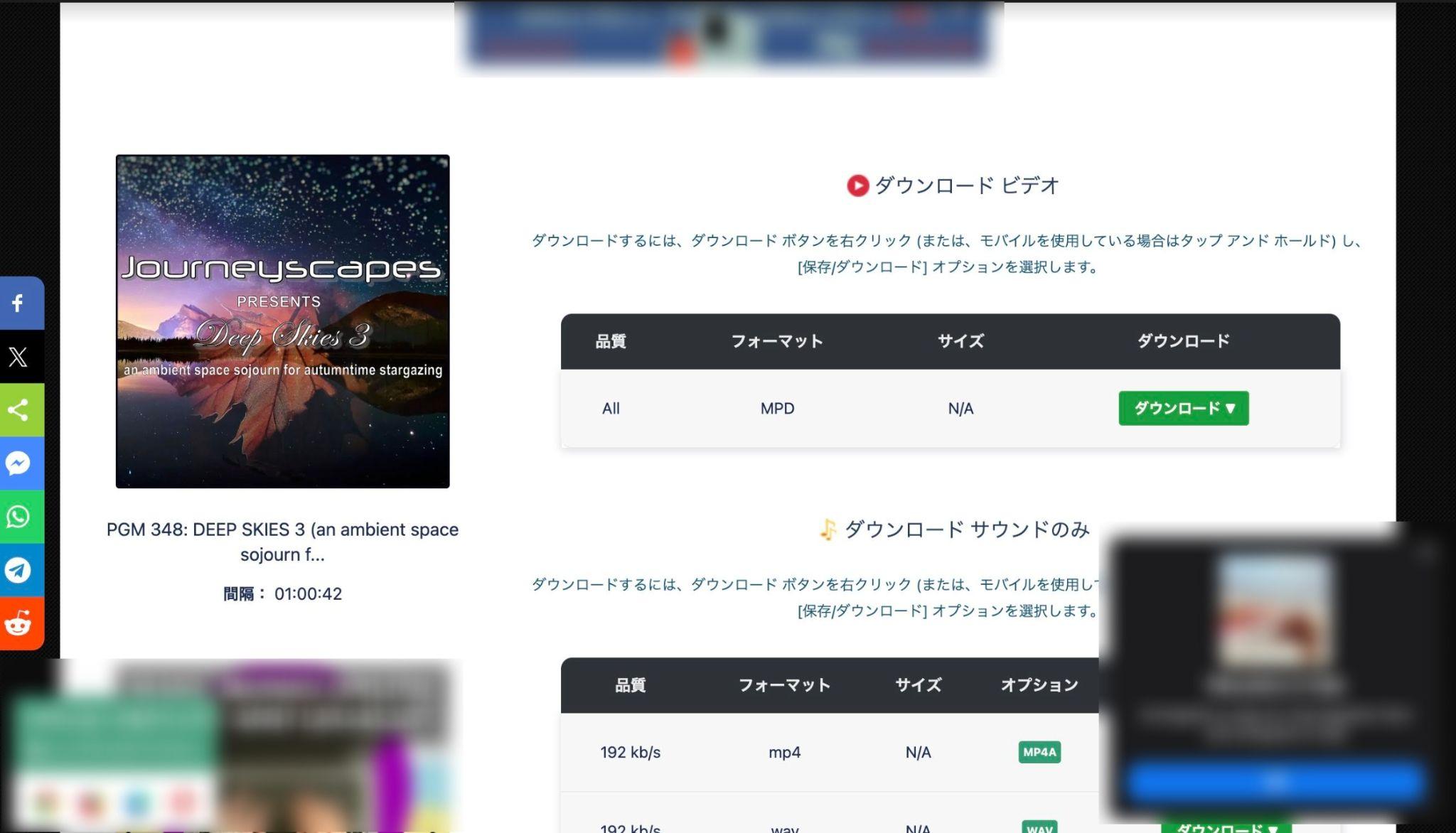Screen dimensions: 1456x833
Task: Close the blurred popup in the corner
Action: (x=1425, y=553)
